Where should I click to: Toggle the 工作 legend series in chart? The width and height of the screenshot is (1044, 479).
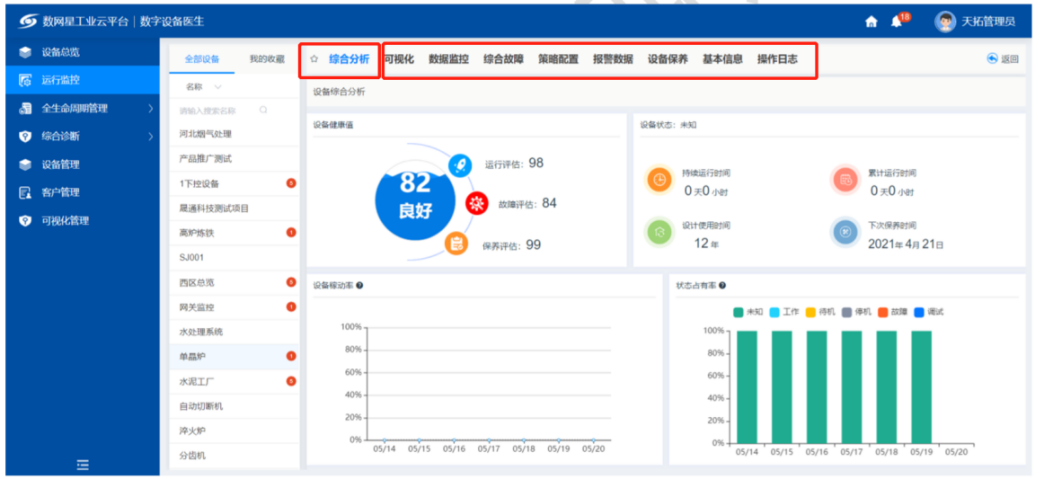785,312
